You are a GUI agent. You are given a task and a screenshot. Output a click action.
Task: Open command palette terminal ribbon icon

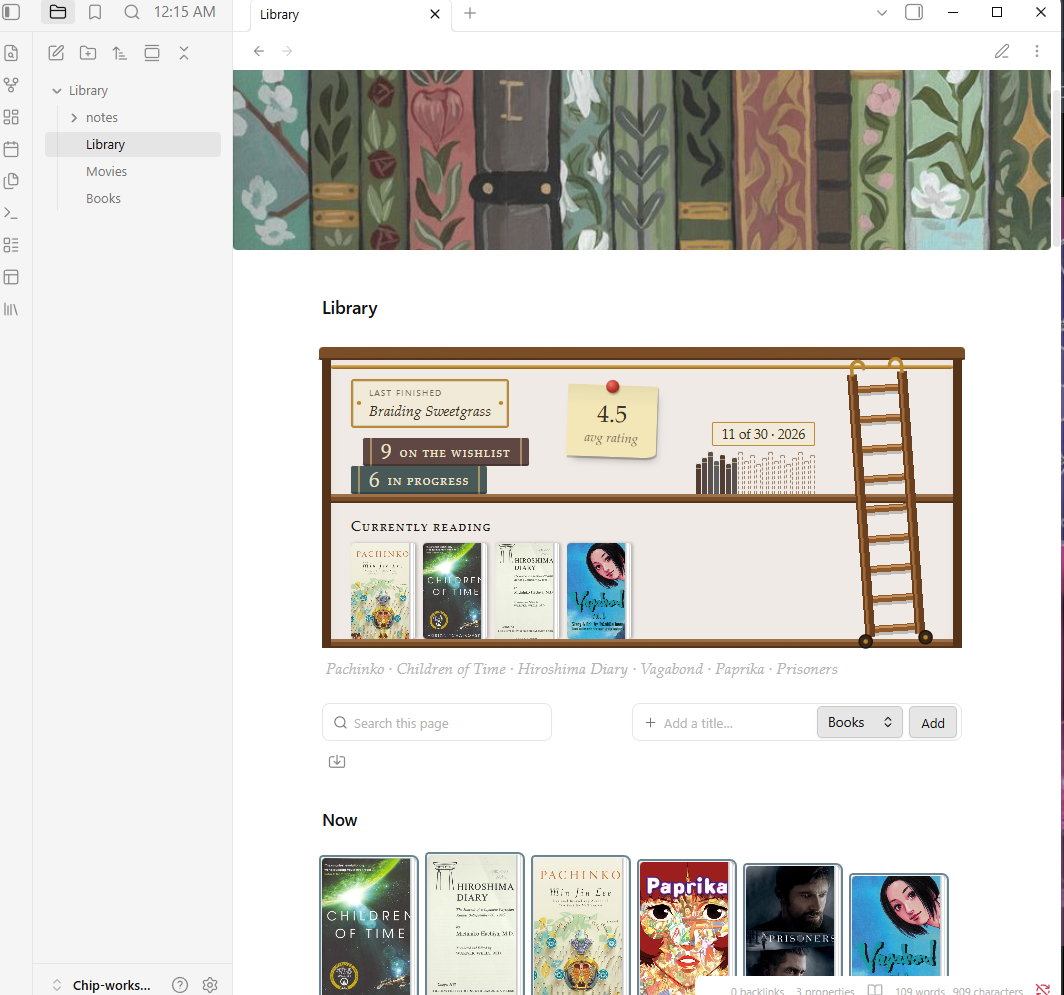pyautogui.click(x=11, y=213)
